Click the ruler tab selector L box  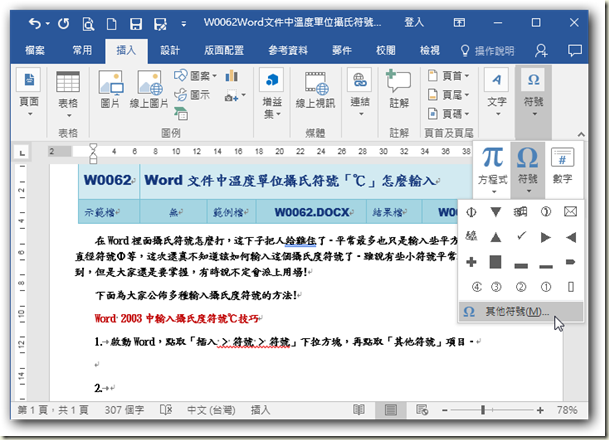click(22, 152)
